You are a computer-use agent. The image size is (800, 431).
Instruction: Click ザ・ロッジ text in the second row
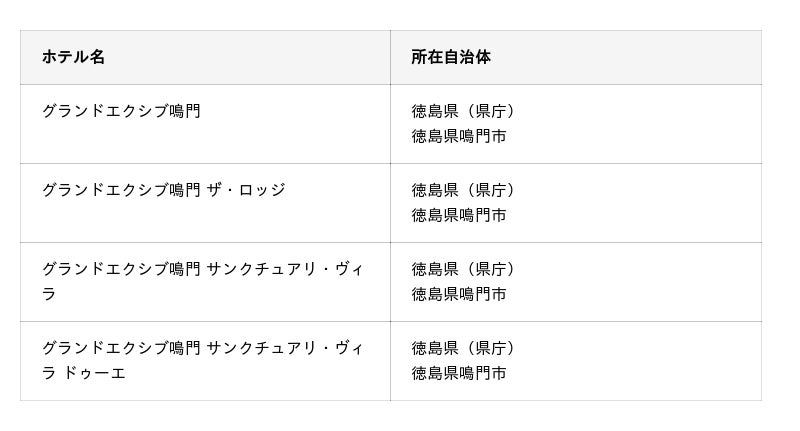[246, 190]
